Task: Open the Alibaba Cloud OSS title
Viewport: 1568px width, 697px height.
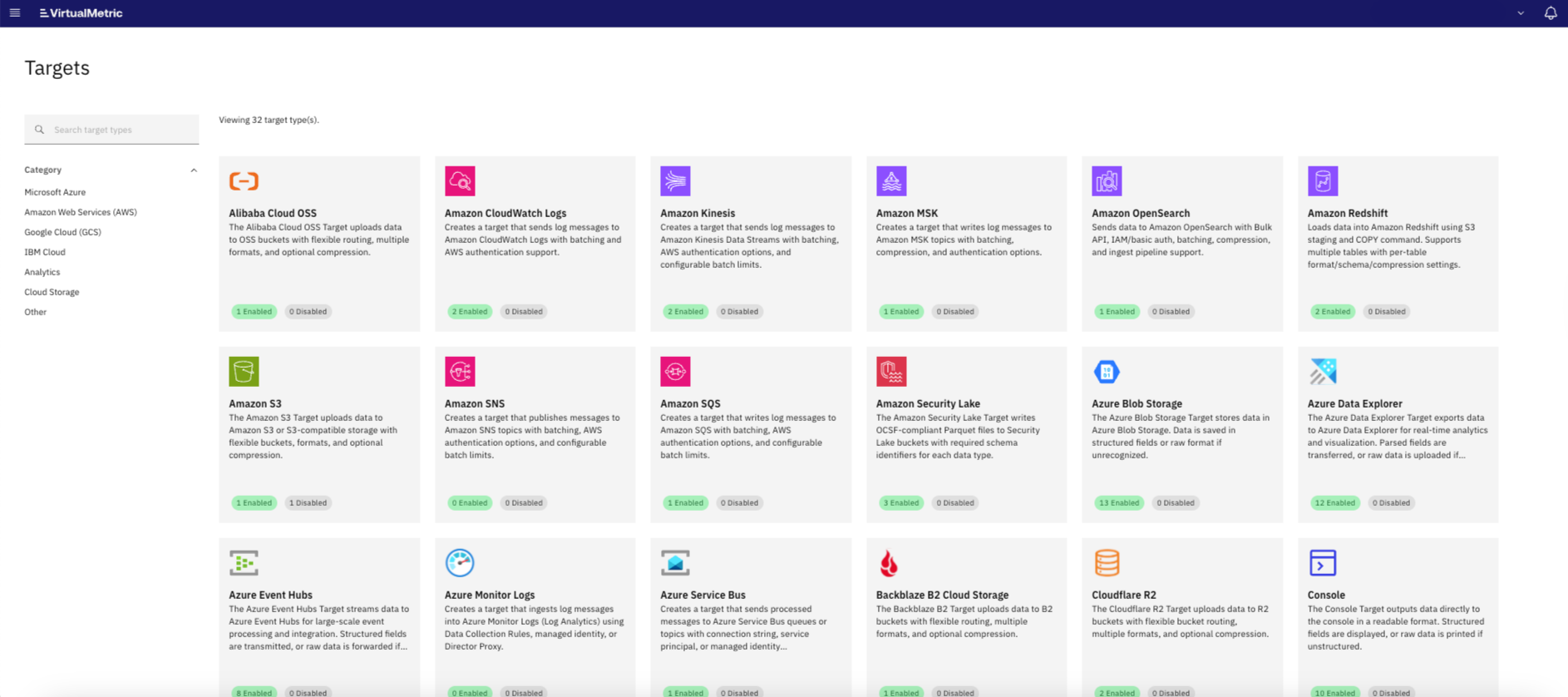Action: coord(273,213)
